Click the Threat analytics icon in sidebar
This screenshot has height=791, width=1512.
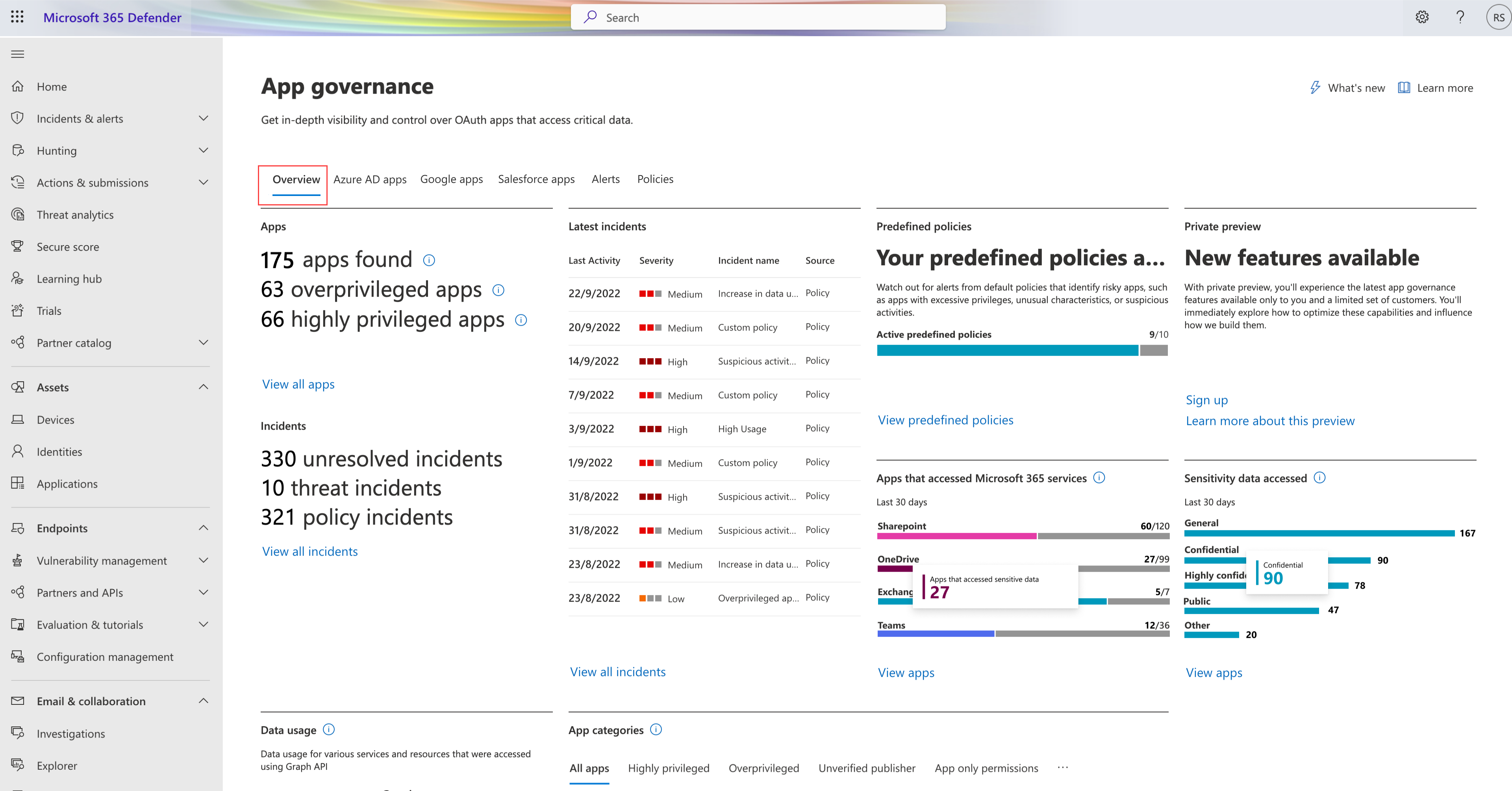pos(18,214)
